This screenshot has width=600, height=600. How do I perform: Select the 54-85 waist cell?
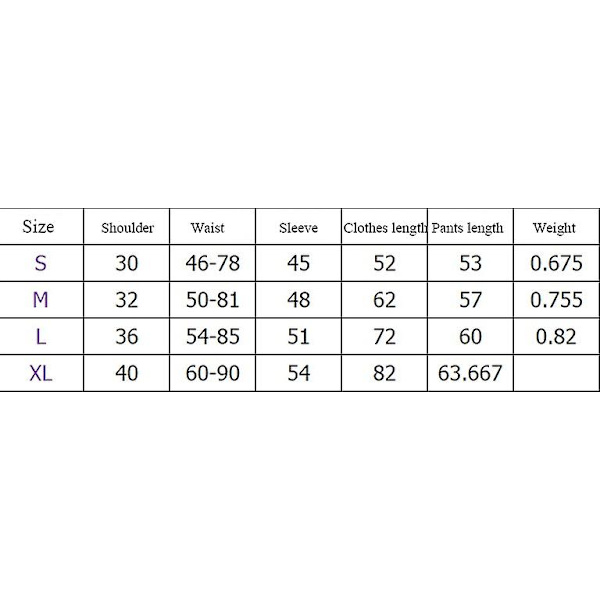point(212,336)
